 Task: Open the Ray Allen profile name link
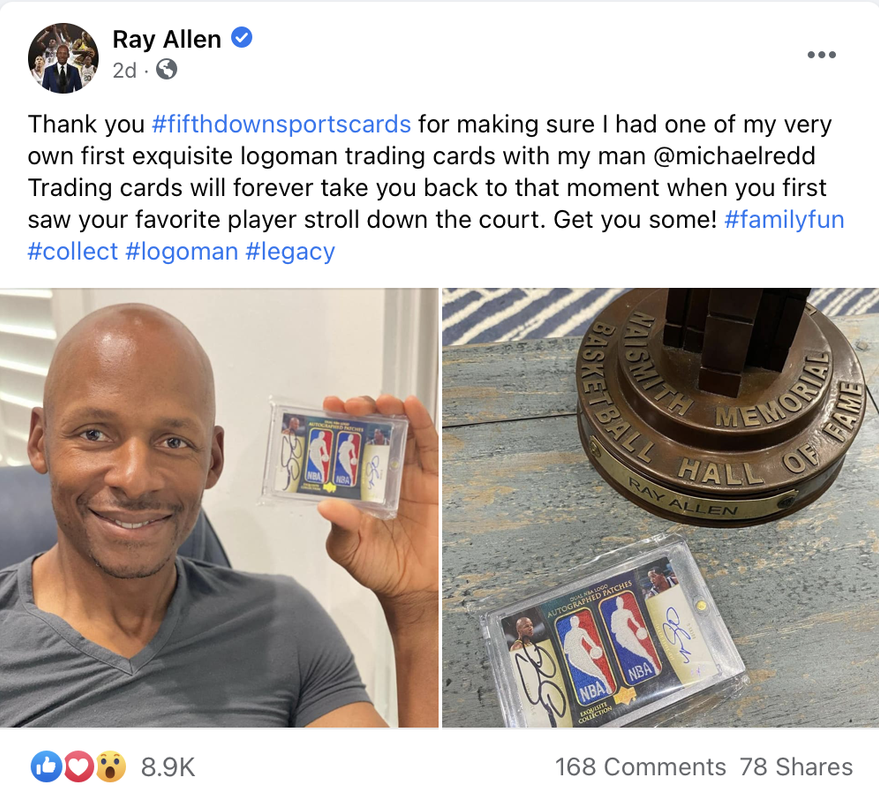click(166, 39)
